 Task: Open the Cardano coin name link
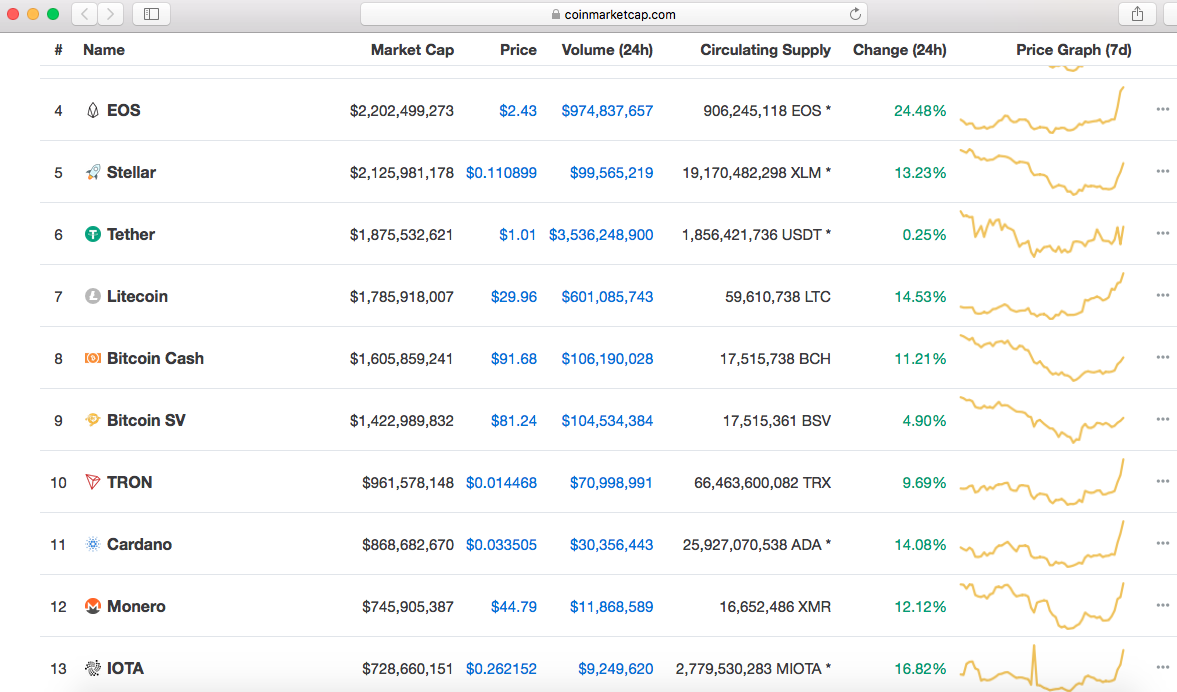139,544
